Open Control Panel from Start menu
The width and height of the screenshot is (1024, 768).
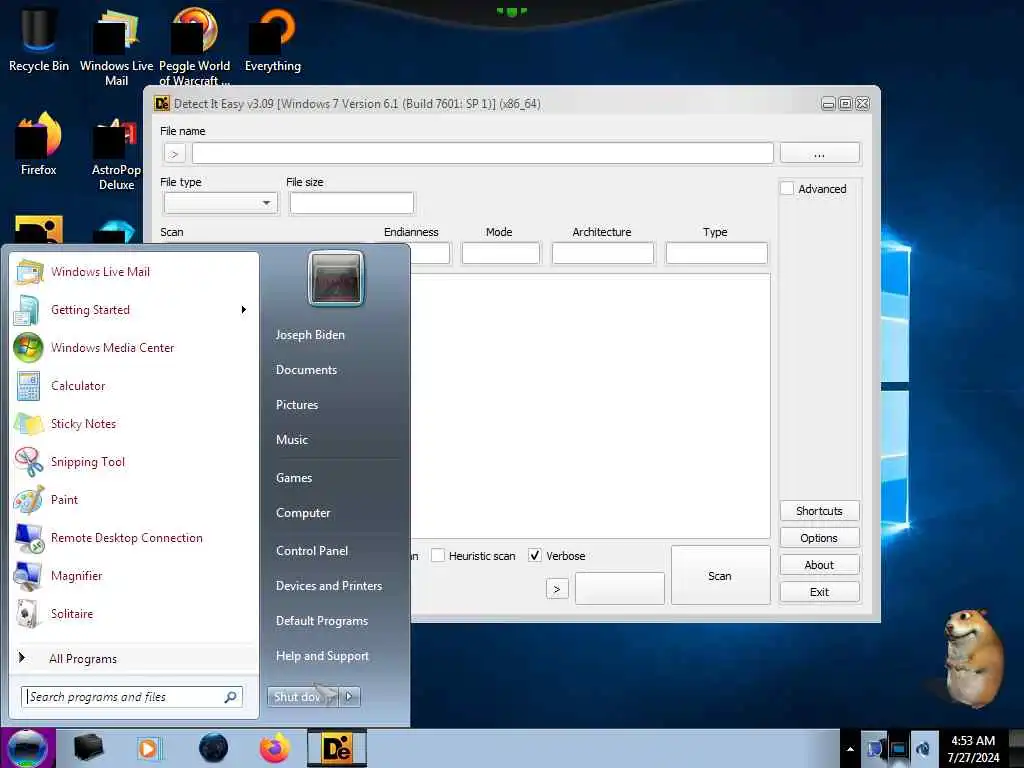[312, 551]
